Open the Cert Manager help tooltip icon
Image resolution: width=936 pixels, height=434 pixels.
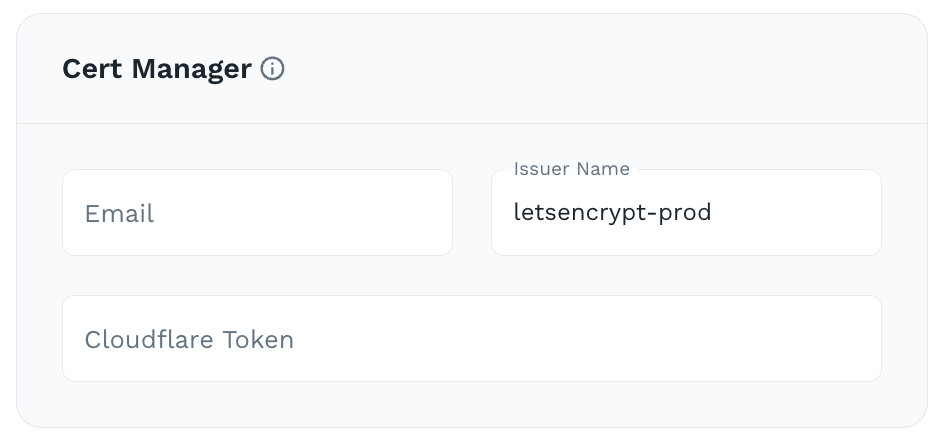pyautogui.click(x=272, y=69)
